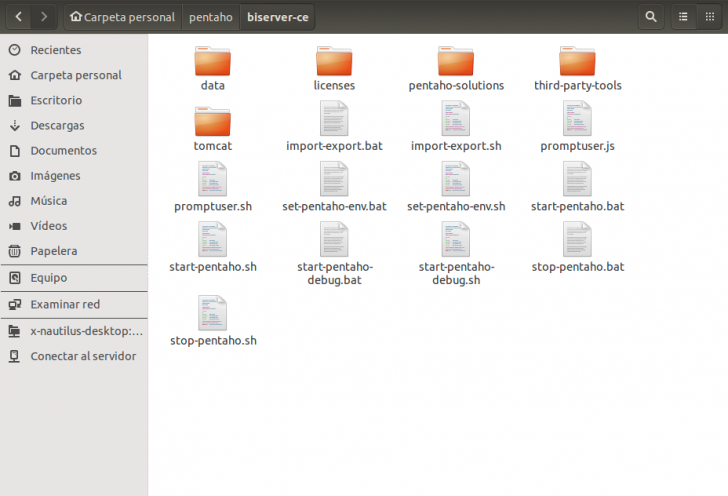Select the start-pentaho.sh file icon
Viewport: 728px width, 496px height.
click(213, 240)
